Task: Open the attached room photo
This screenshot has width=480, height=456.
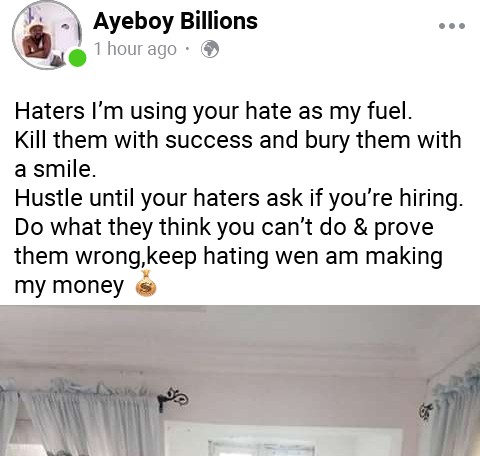Action: point(240,381)
